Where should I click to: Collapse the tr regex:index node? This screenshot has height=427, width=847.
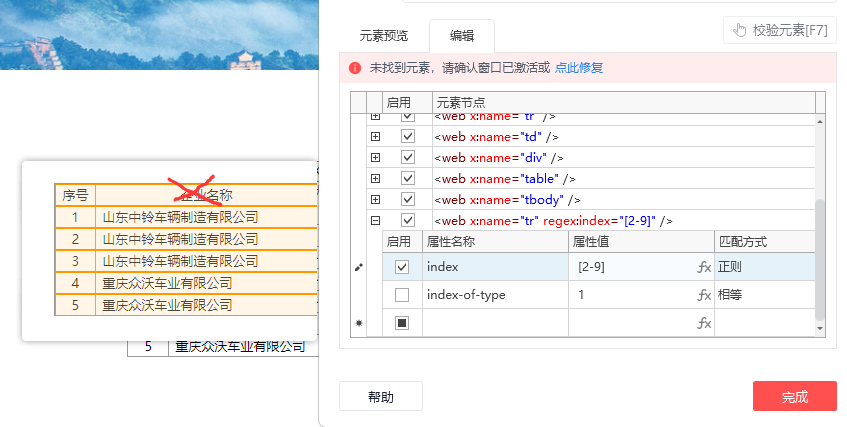click(x=375, y=221)
